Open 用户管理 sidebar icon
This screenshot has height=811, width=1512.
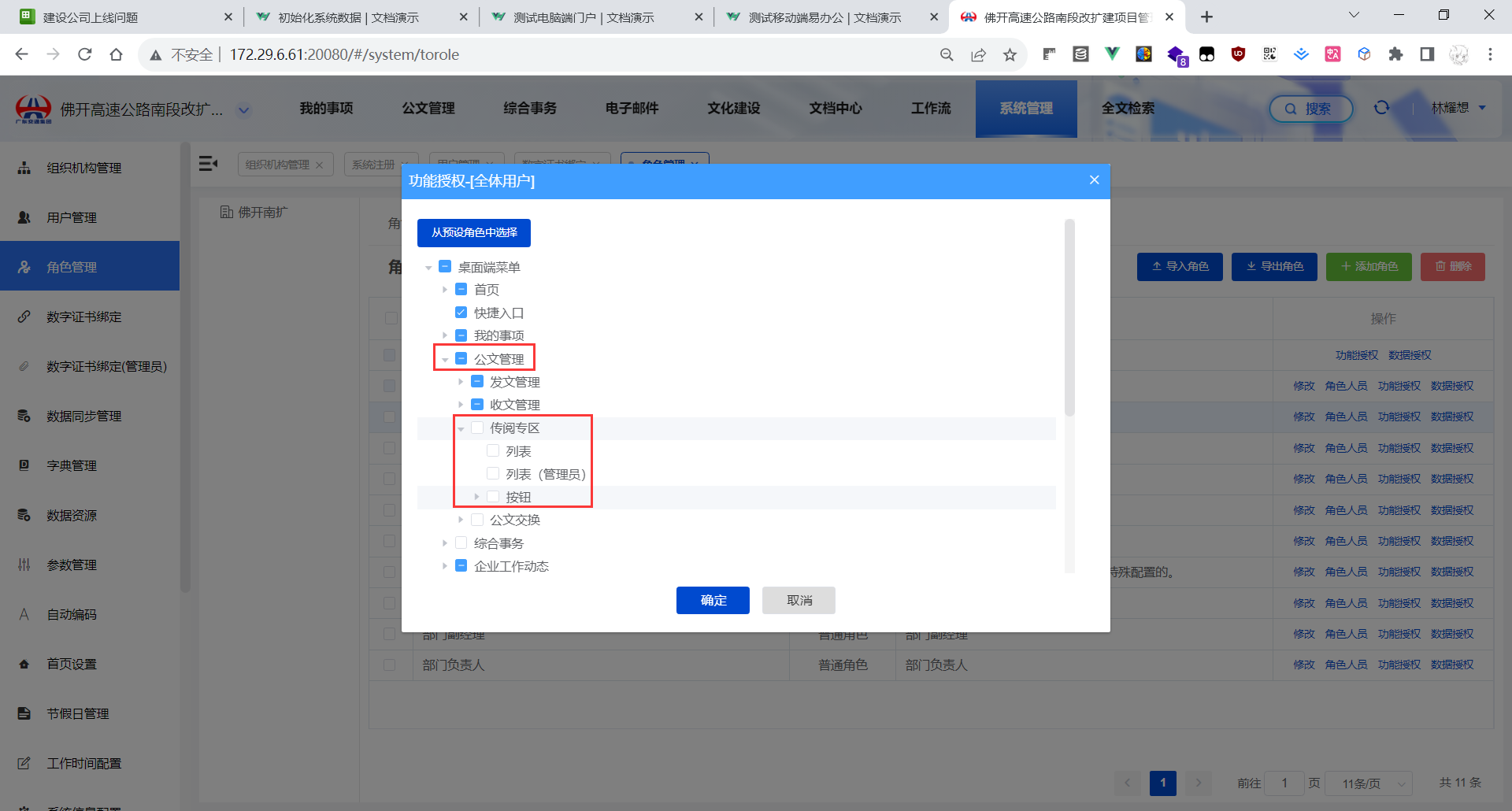tap(24, 217)
